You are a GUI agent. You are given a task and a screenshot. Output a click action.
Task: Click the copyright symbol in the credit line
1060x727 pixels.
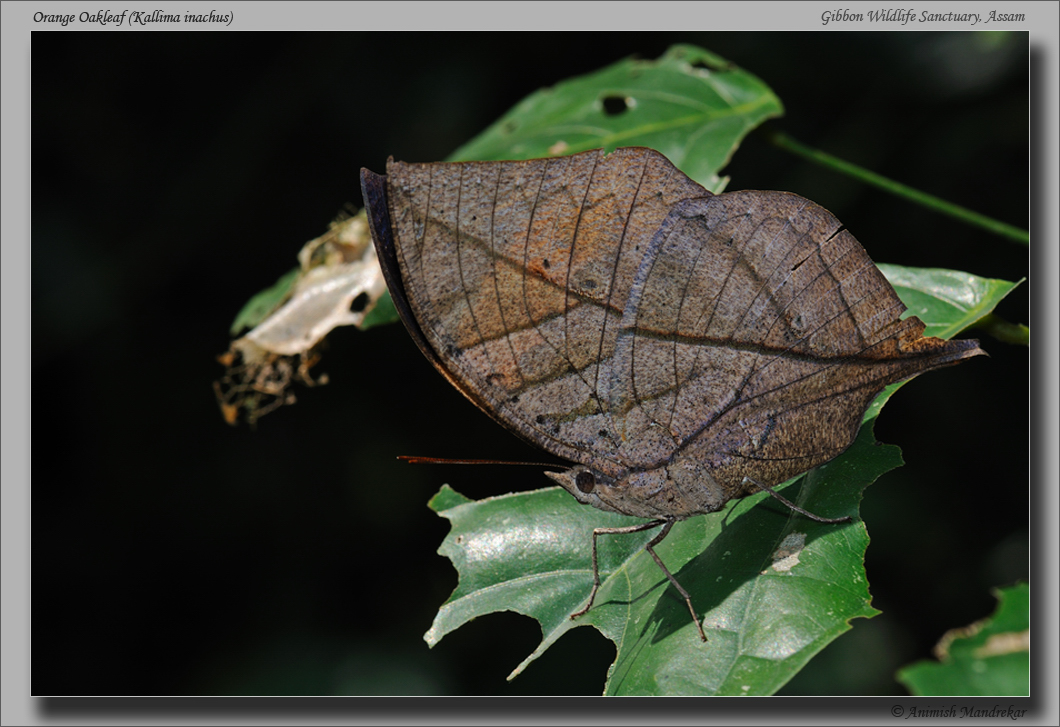pos(898,711)
